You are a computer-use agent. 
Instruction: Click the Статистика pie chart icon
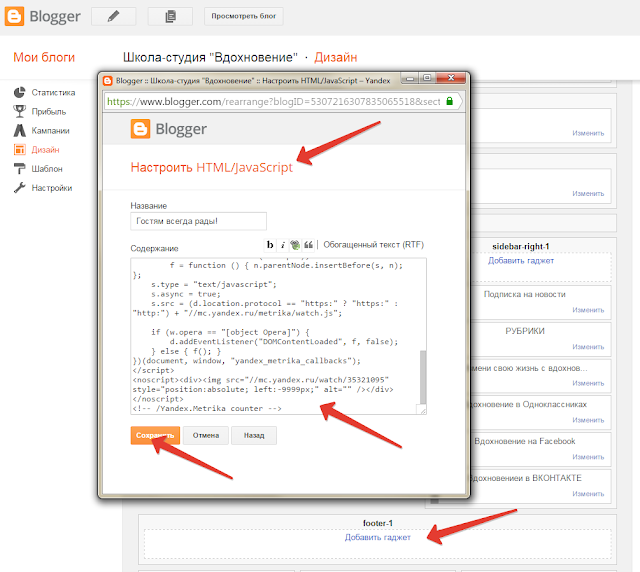tap(19, 92)
